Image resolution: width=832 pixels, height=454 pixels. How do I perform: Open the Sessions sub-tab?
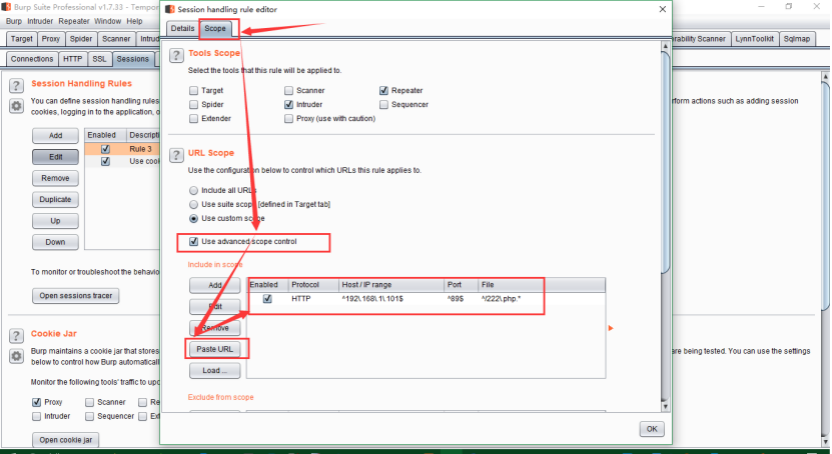pyautogui.click(x=133, y=59)
